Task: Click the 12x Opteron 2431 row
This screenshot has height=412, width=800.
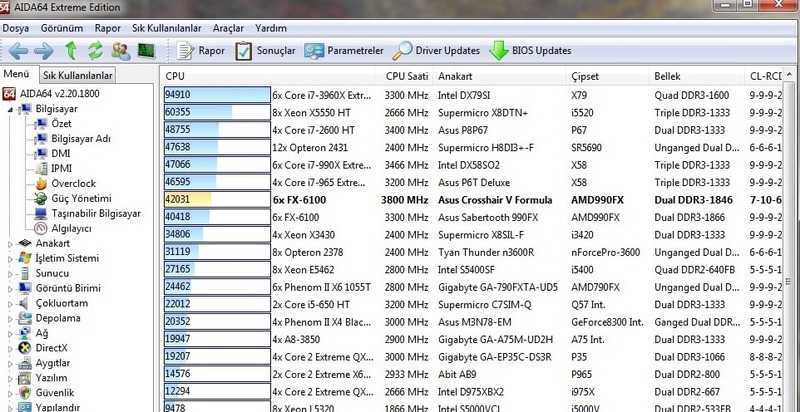Action: point(472,147)
